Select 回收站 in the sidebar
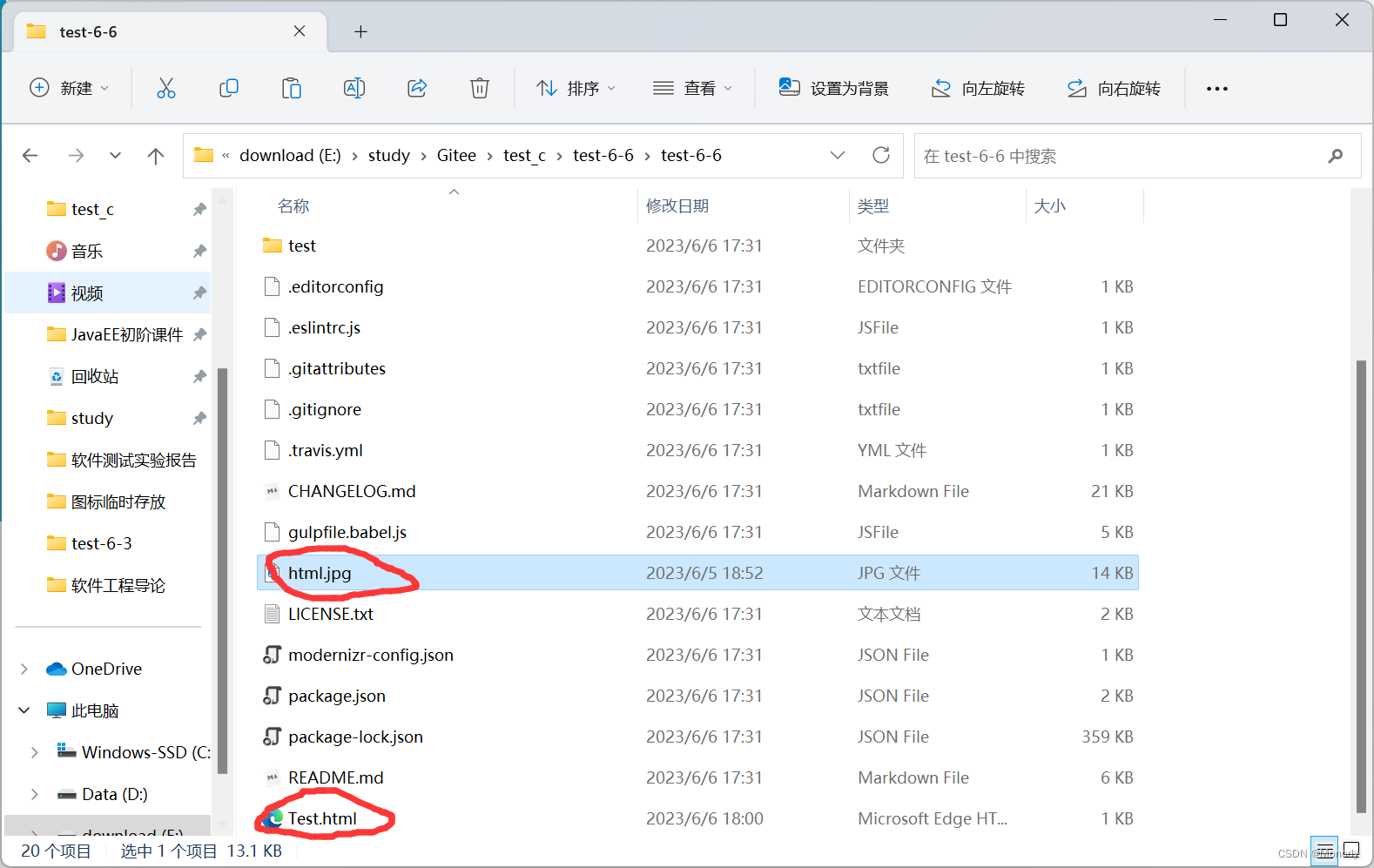Image resolution: width=1374 pixels, height=868 pixels. [x=108, y=376]
